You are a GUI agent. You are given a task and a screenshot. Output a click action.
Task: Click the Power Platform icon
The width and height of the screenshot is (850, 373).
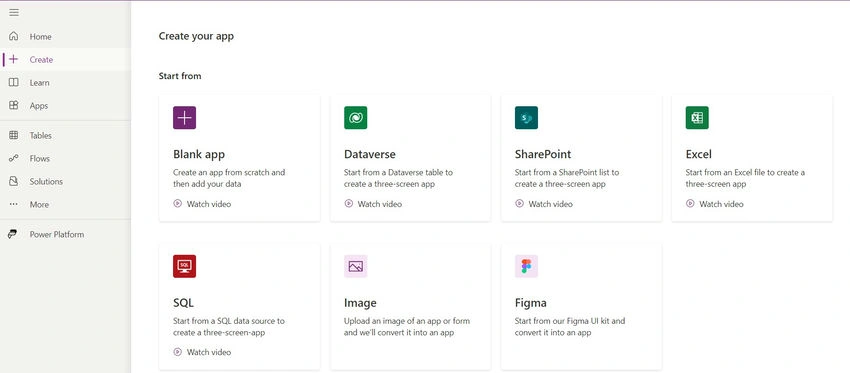coord(12,234)
